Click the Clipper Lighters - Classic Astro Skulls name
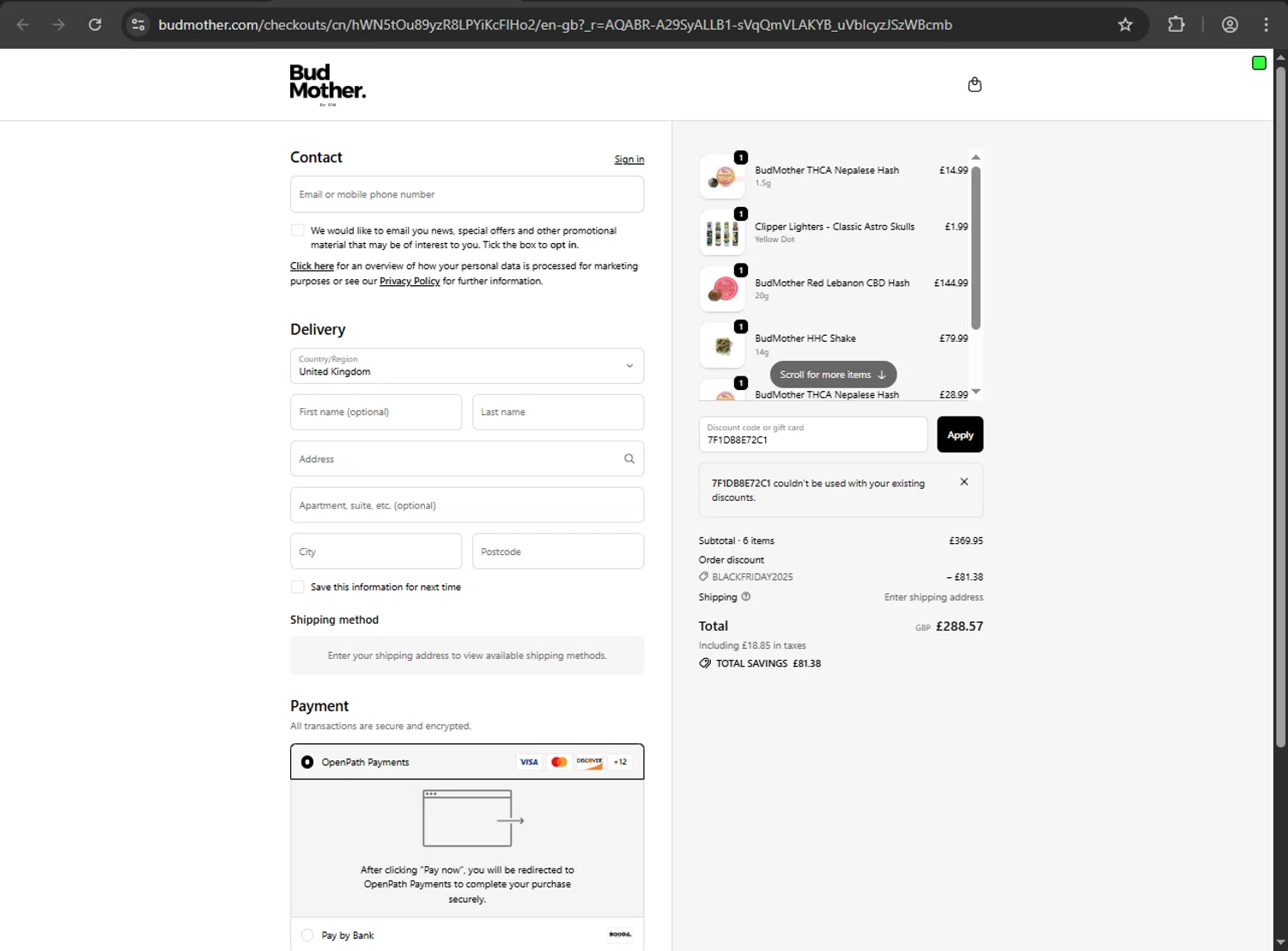The width and height of the screenshot is (1288, 951). click(x=835, y=227)
